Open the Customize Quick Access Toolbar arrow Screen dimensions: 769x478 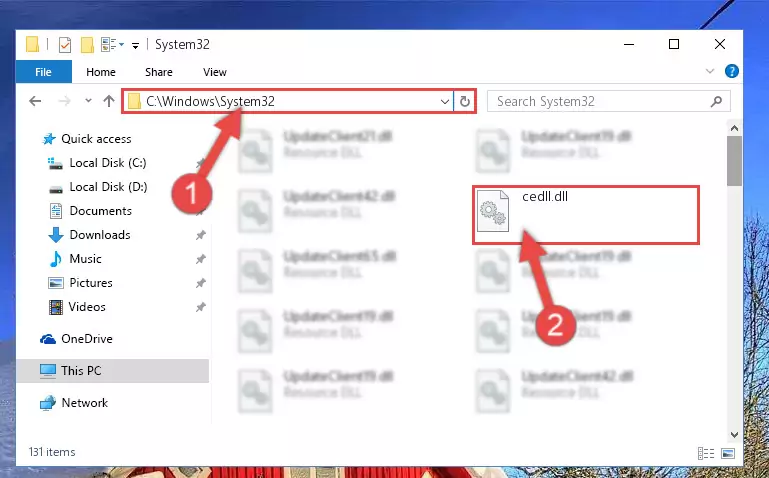coord(135,46)
